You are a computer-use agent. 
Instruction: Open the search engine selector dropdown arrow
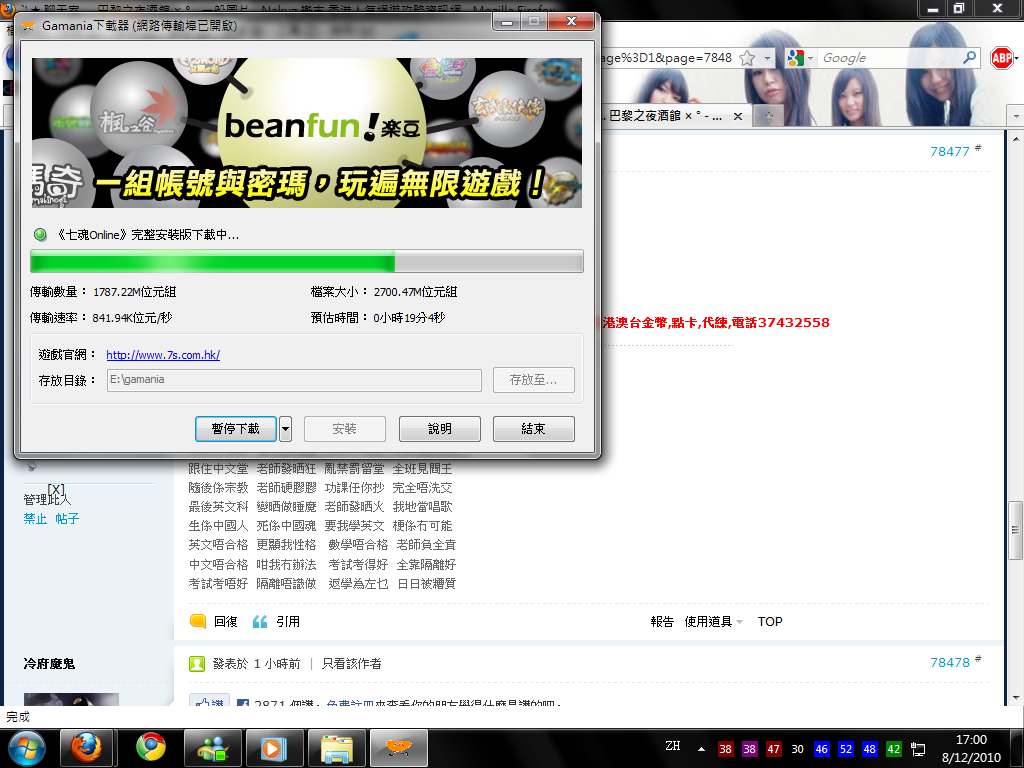[x=810, y=58]
